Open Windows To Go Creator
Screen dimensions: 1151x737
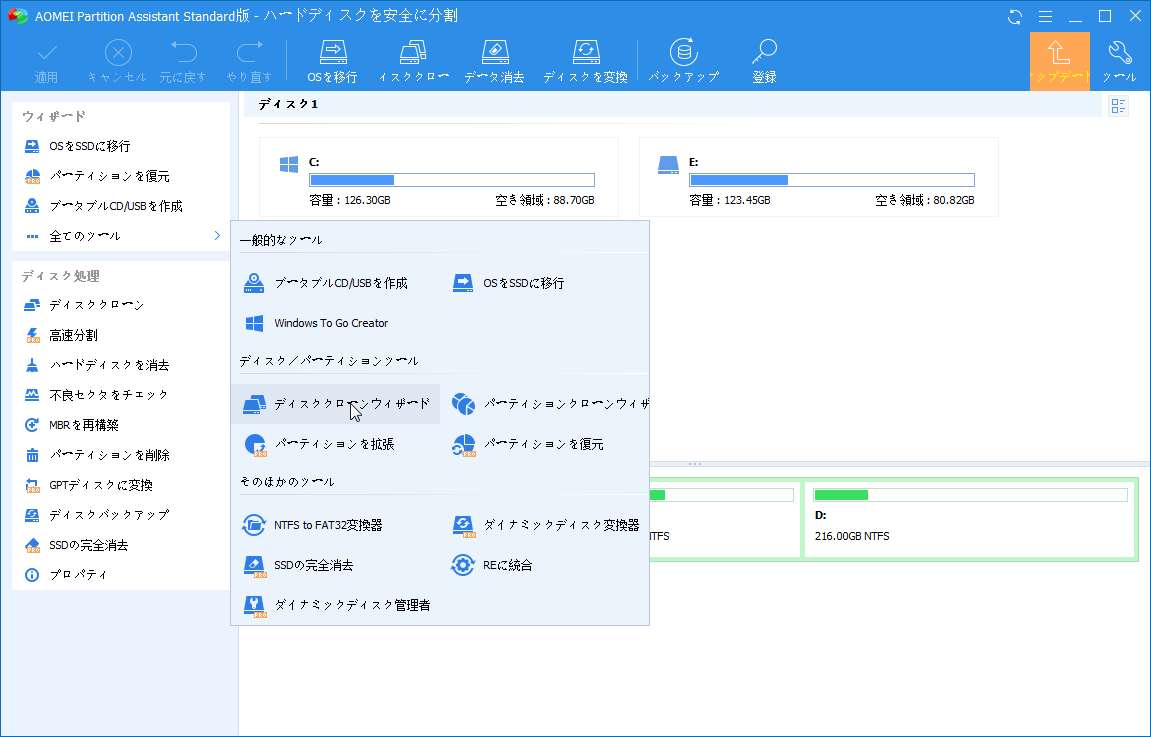[x=316, y=323]
